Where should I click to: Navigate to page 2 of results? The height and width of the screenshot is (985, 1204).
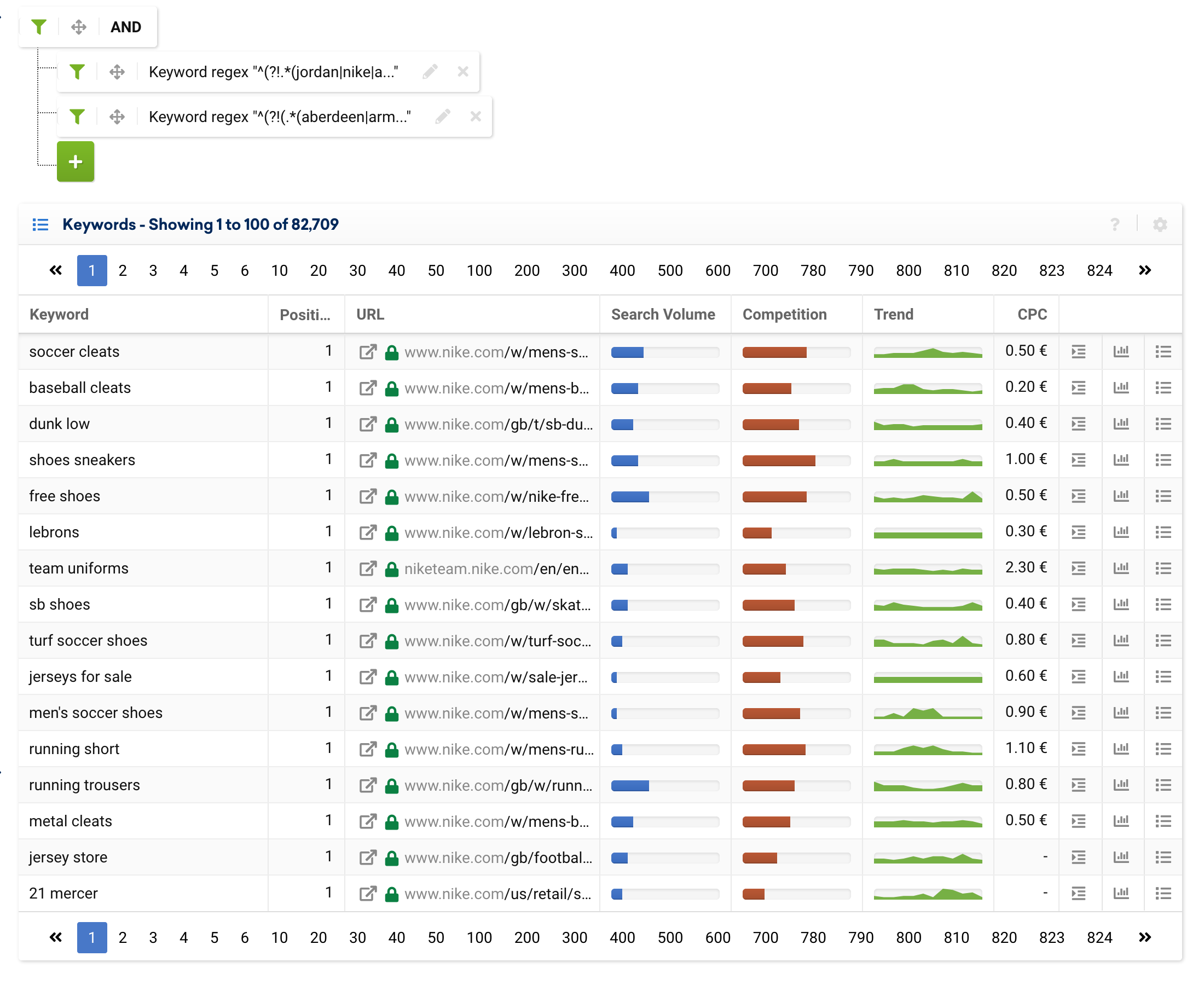tap(122, 270)
